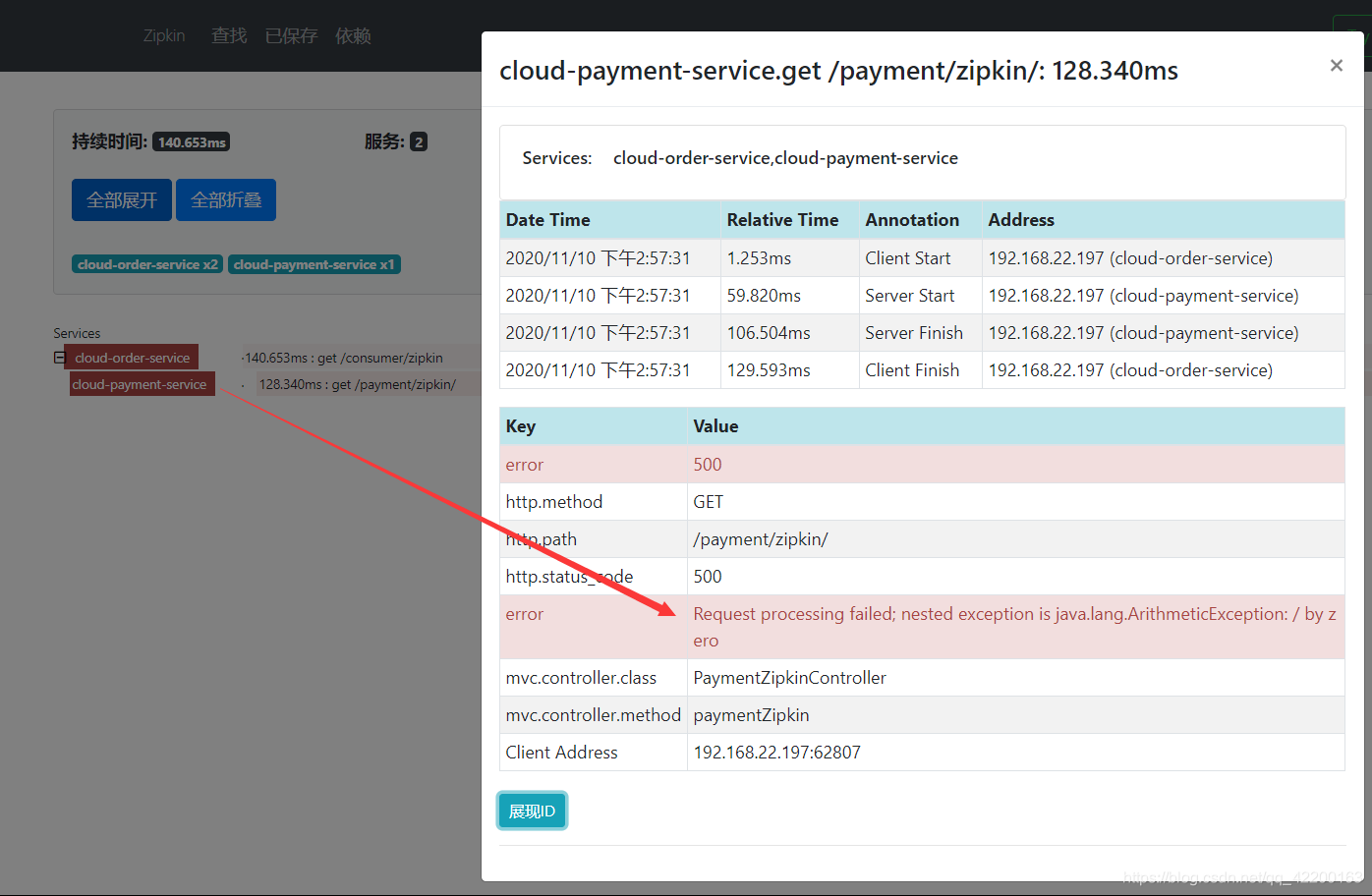
Task: Click the 全部折叠 collapse-all button
Action: 226,200
